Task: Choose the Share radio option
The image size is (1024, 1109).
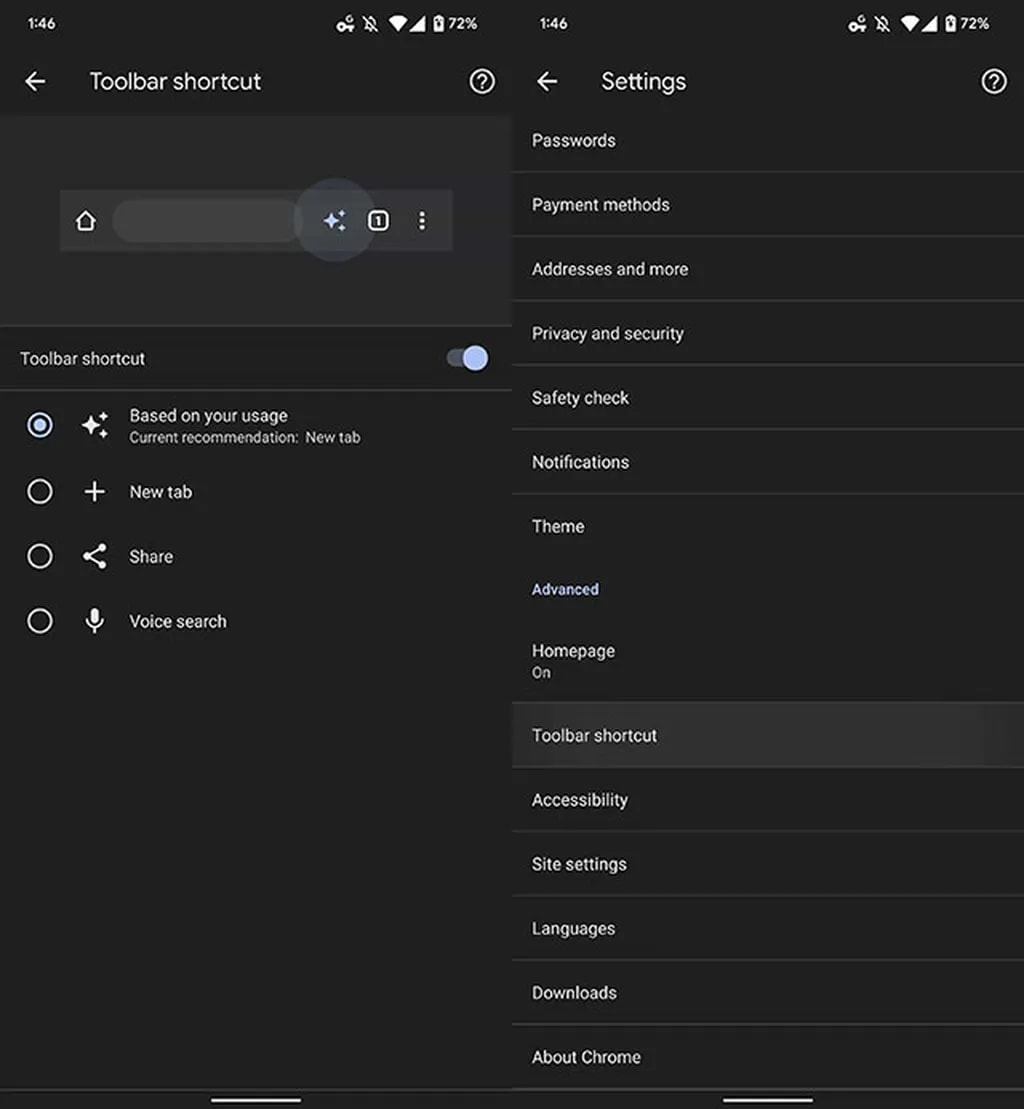Action: tap(40, 557)
